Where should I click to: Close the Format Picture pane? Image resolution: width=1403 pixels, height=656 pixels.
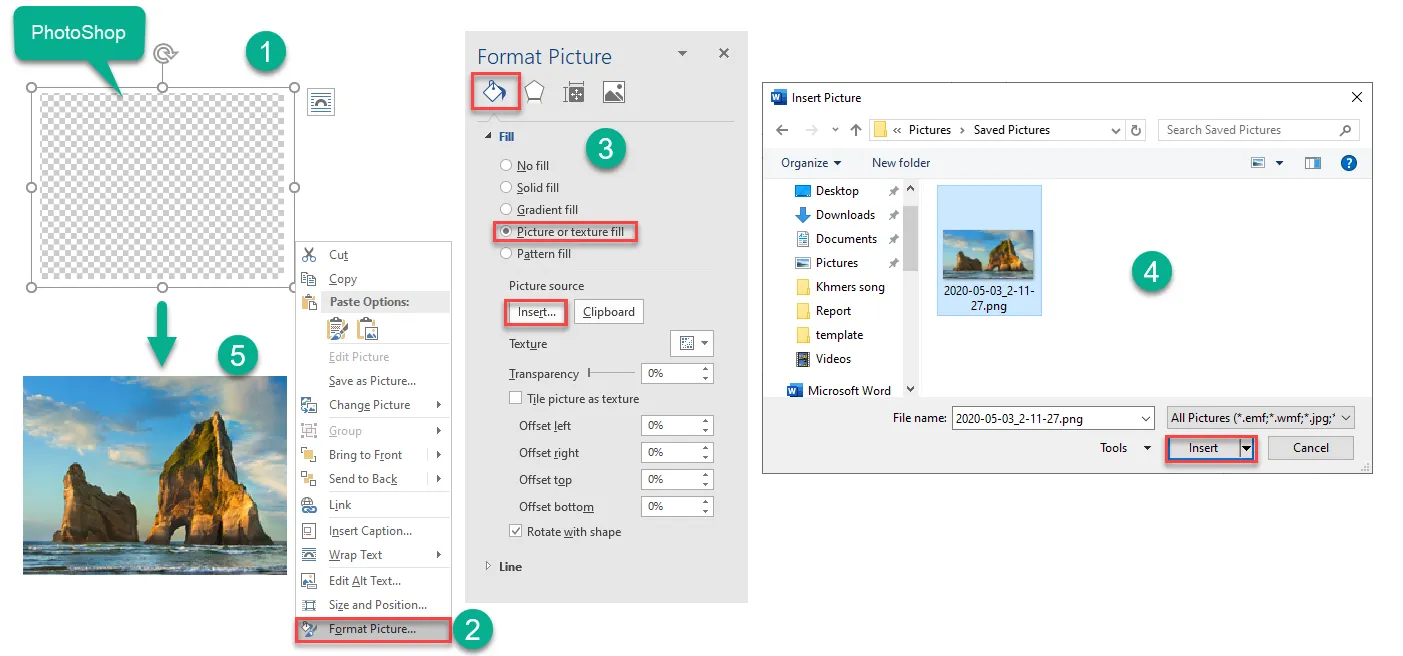click(x=724, y=54)
